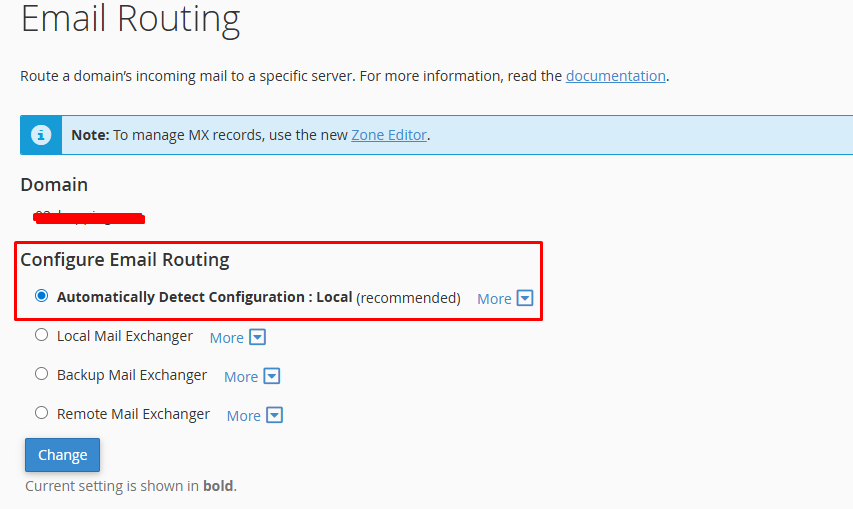853x509 pixels.
Task: Click the 'Backup Mail Exchanger' label text
Action: (x=132, y=375)
